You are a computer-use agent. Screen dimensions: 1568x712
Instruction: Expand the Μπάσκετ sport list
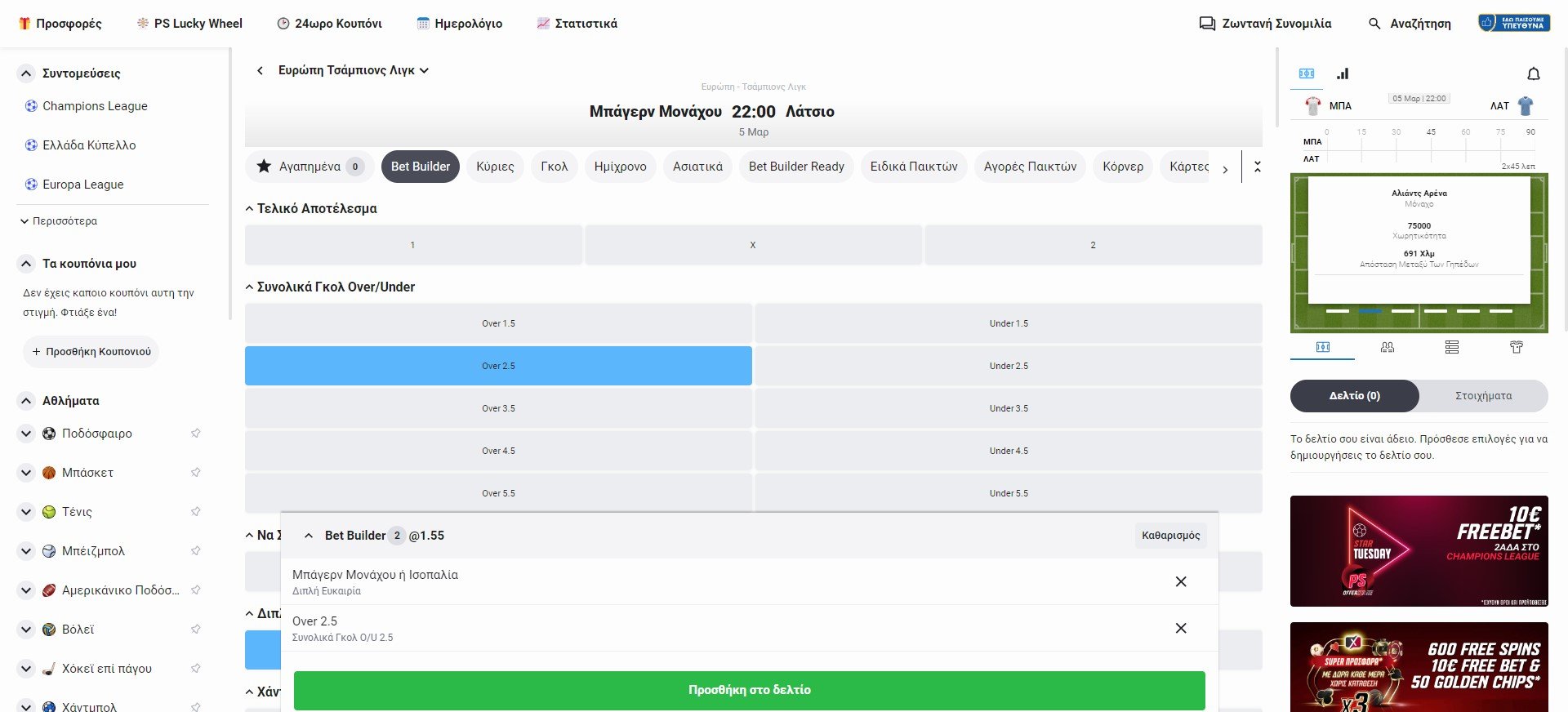[26, 473]
